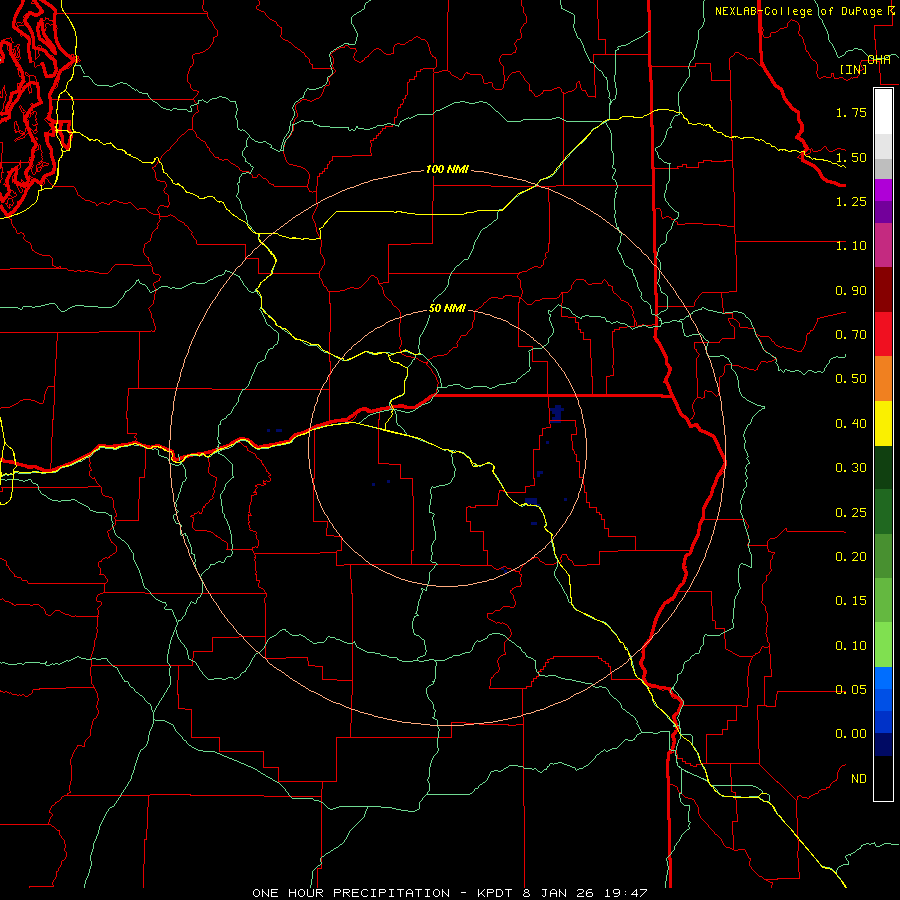Click the 1.10 legend value
Image resolution: width=900 pixels, height=900 pixels.
pos(851,246)
